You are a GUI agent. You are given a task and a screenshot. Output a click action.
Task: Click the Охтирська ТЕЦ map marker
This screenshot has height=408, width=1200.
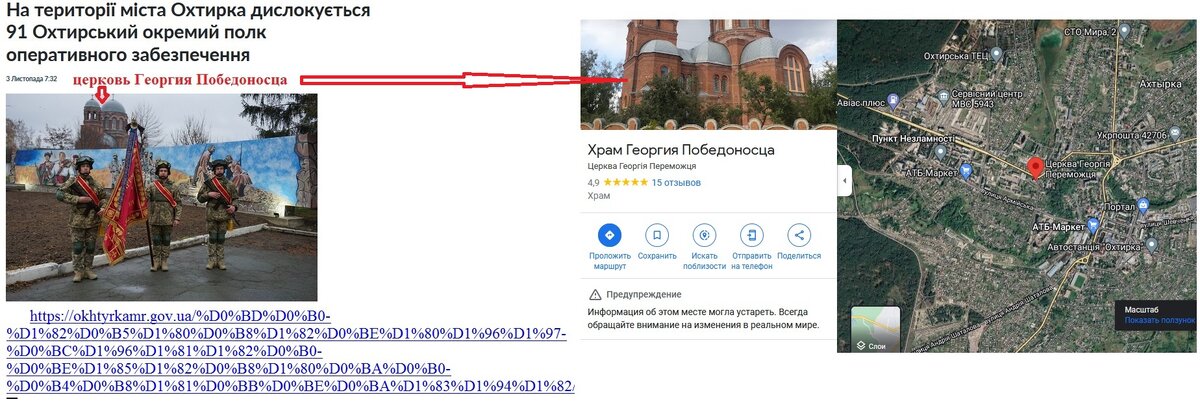[x=998, y=56]
